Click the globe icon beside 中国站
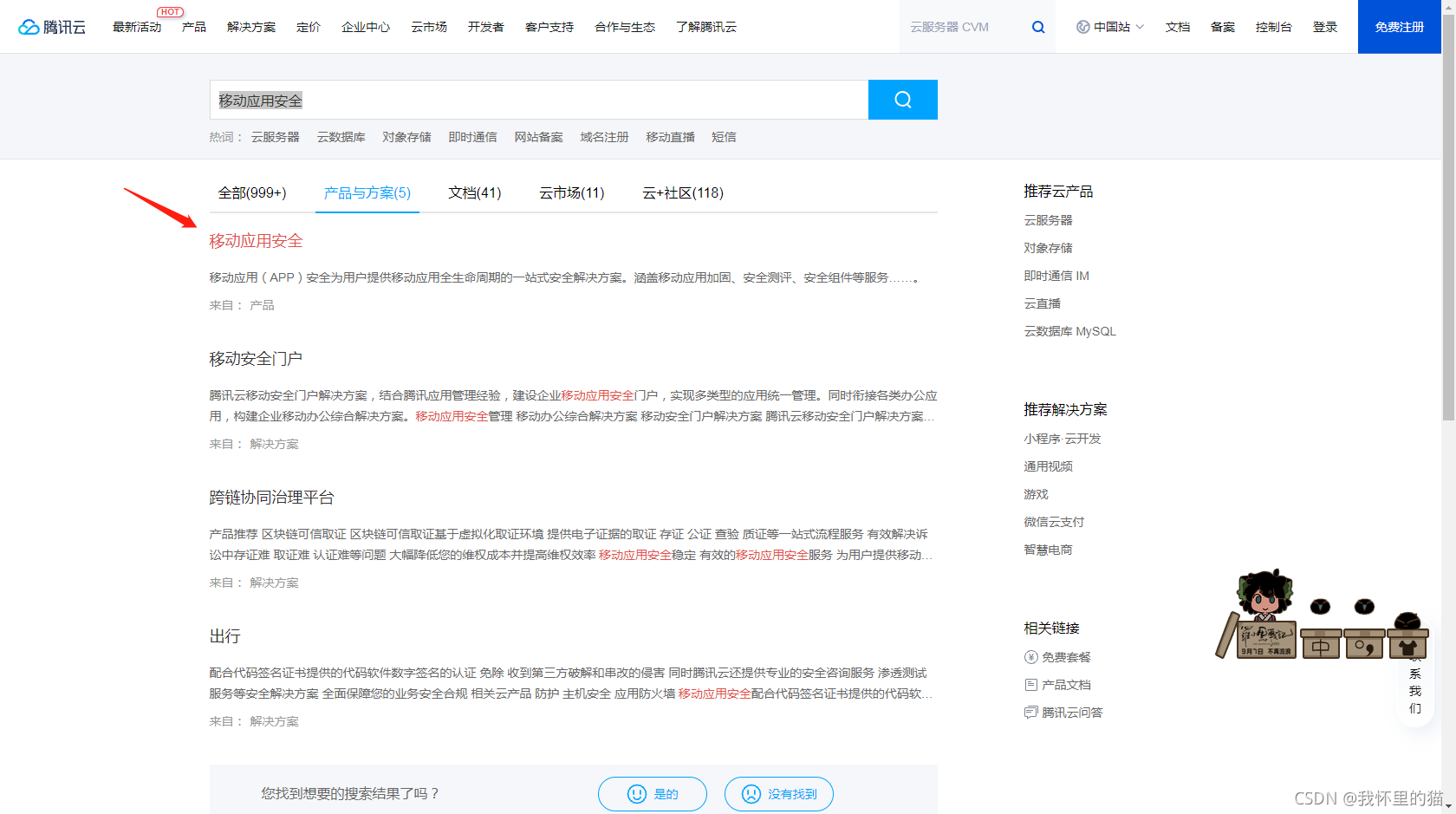The width and height of the screenshot is (1456, 814). pos(1082,27)
